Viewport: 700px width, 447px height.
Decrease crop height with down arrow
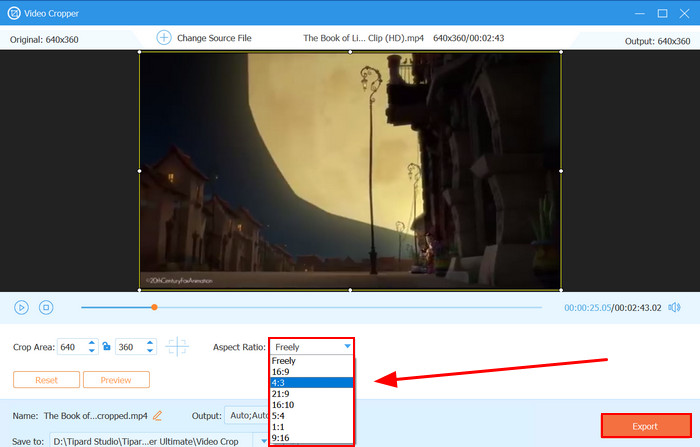(150, 351)
